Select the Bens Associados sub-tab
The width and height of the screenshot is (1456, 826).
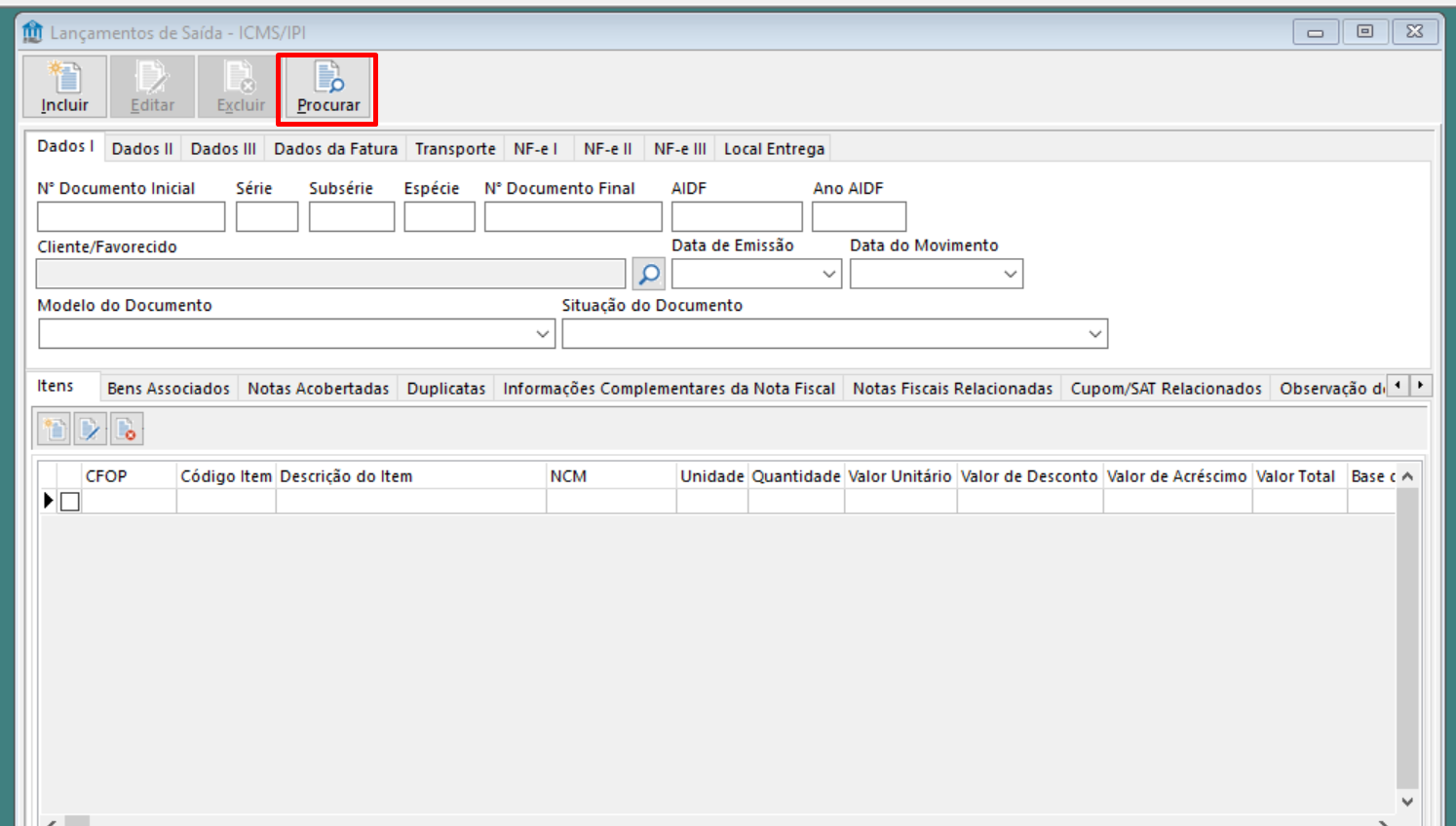click(169, 389)
